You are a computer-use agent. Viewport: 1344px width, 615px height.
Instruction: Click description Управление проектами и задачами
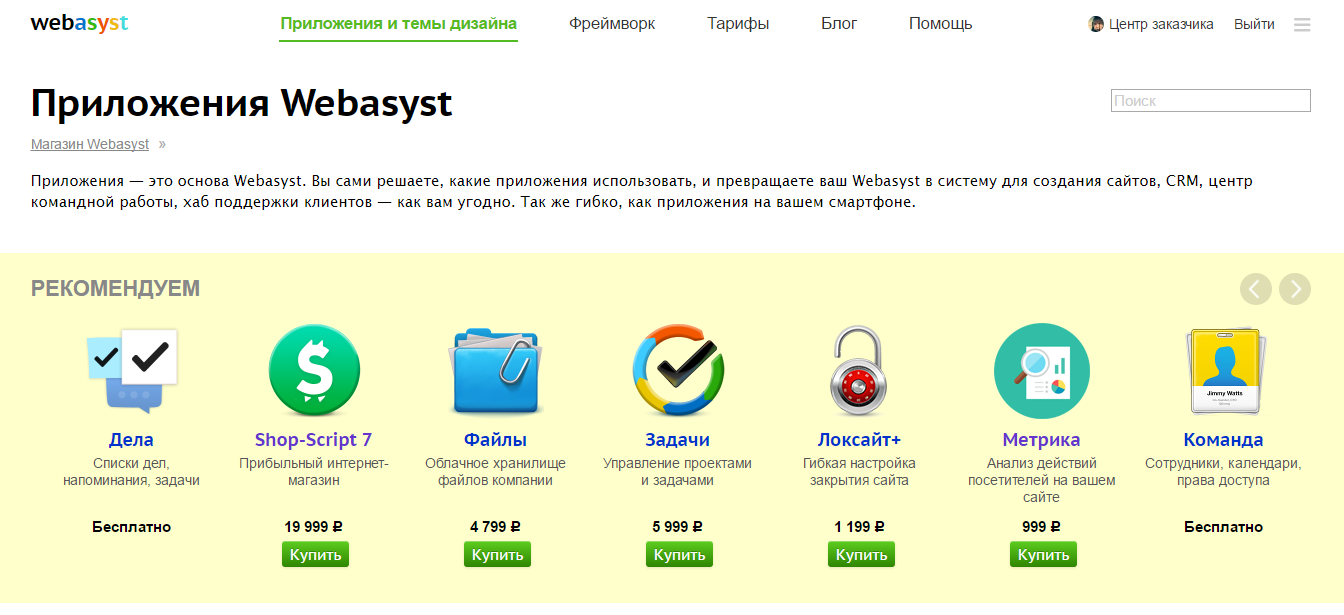(677, 472)
